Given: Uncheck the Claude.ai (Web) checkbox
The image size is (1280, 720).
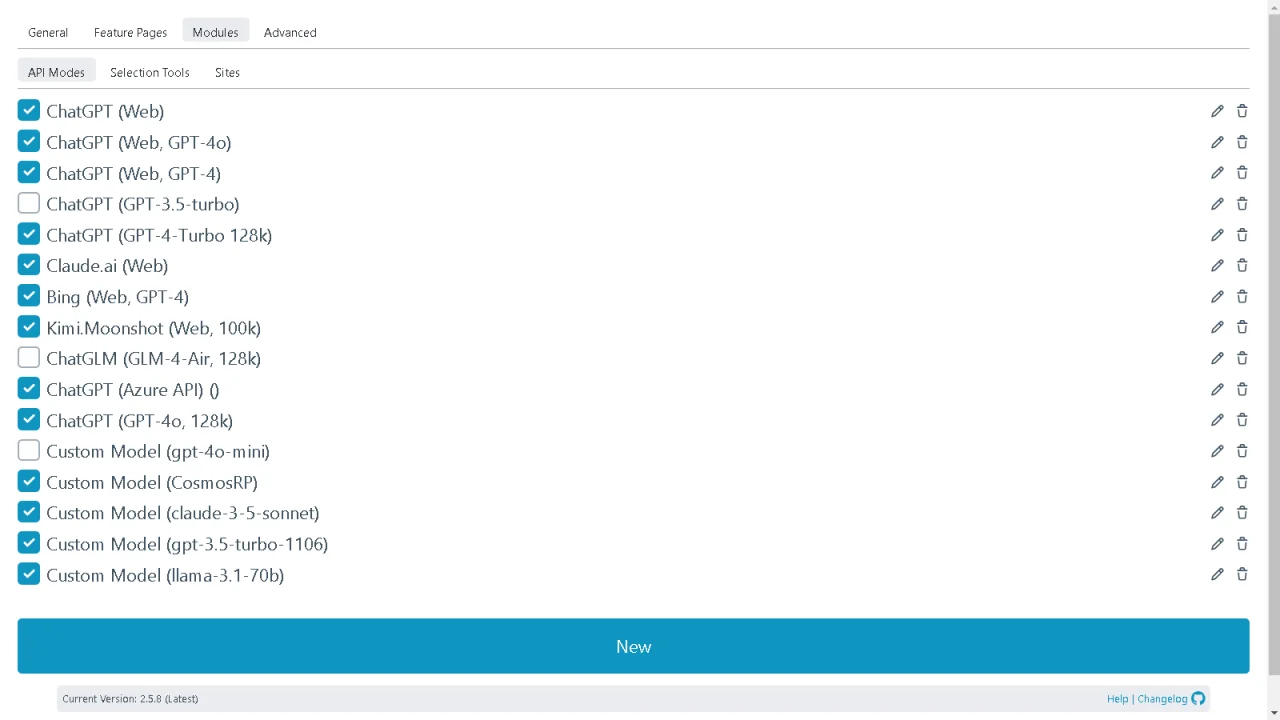Looking at the screenshot, I should pos(28,265).
